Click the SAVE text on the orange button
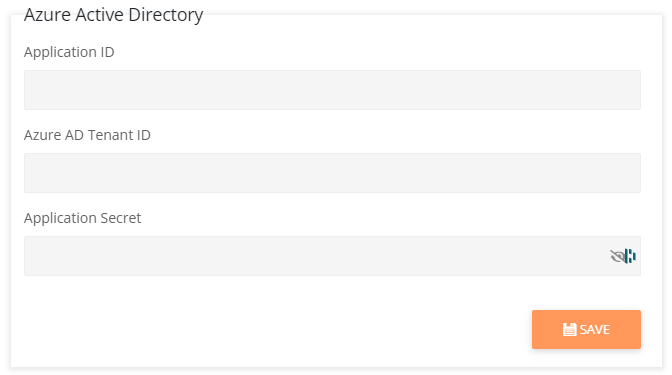This screenshot has width=672, height=375. click(x=594, y=329)
